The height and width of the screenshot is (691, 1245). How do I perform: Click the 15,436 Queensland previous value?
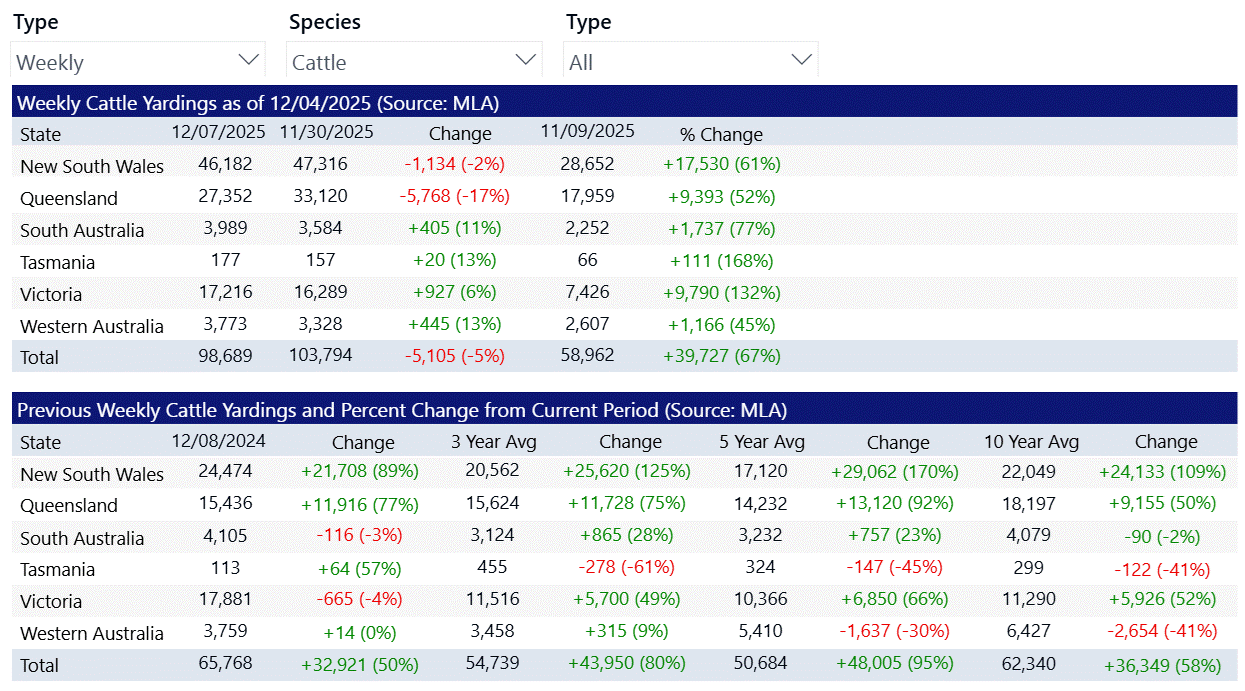[x=226, y=503]
